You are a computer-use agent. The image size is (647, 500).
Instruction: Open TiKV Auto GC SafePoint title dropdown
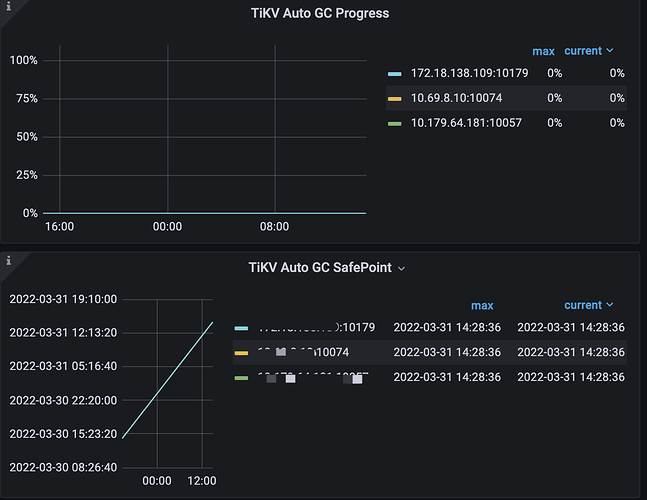click(x=401, y=269)
